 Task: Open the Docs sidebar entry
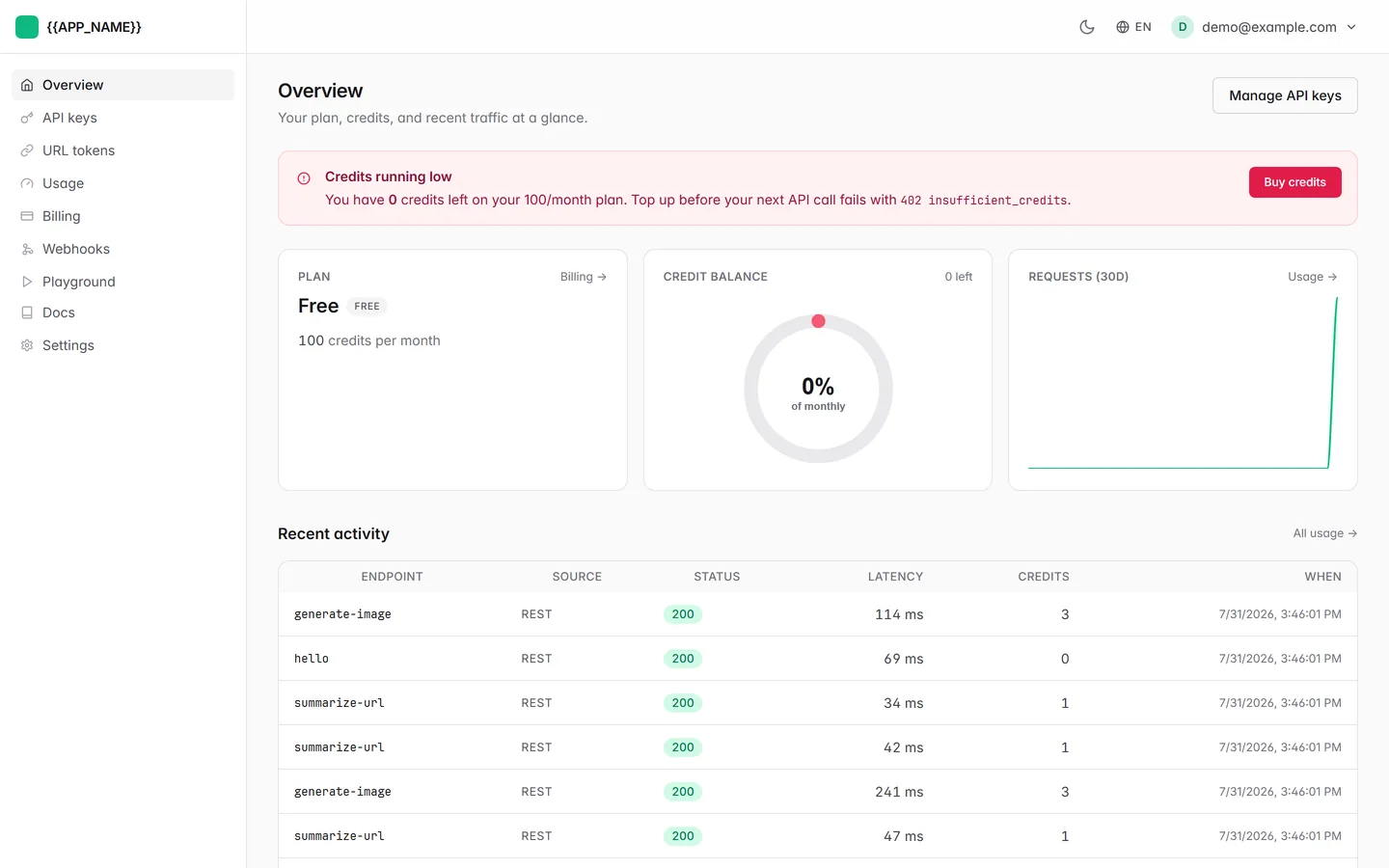coord(123,312)
